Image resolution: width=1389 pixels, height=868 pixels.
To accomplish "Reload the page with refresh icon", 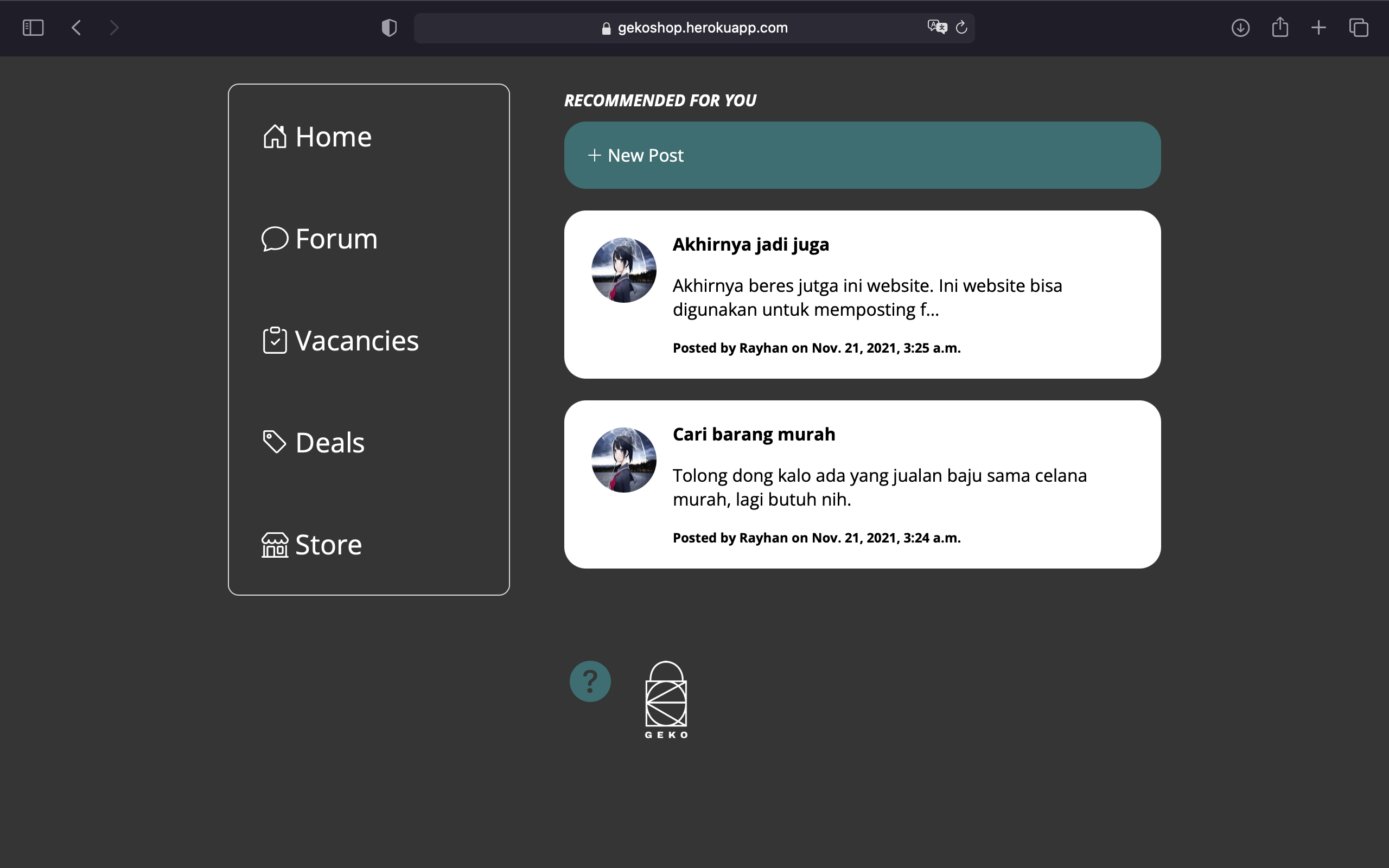I will click(961, 27).
